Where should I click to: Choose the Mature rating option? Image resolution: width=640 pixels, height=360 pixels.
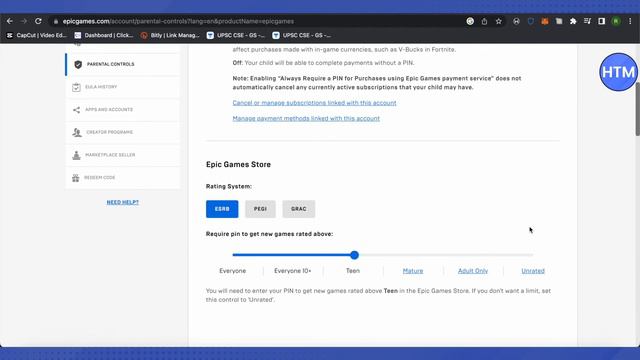pyautogui.click(x=413, y=271)
